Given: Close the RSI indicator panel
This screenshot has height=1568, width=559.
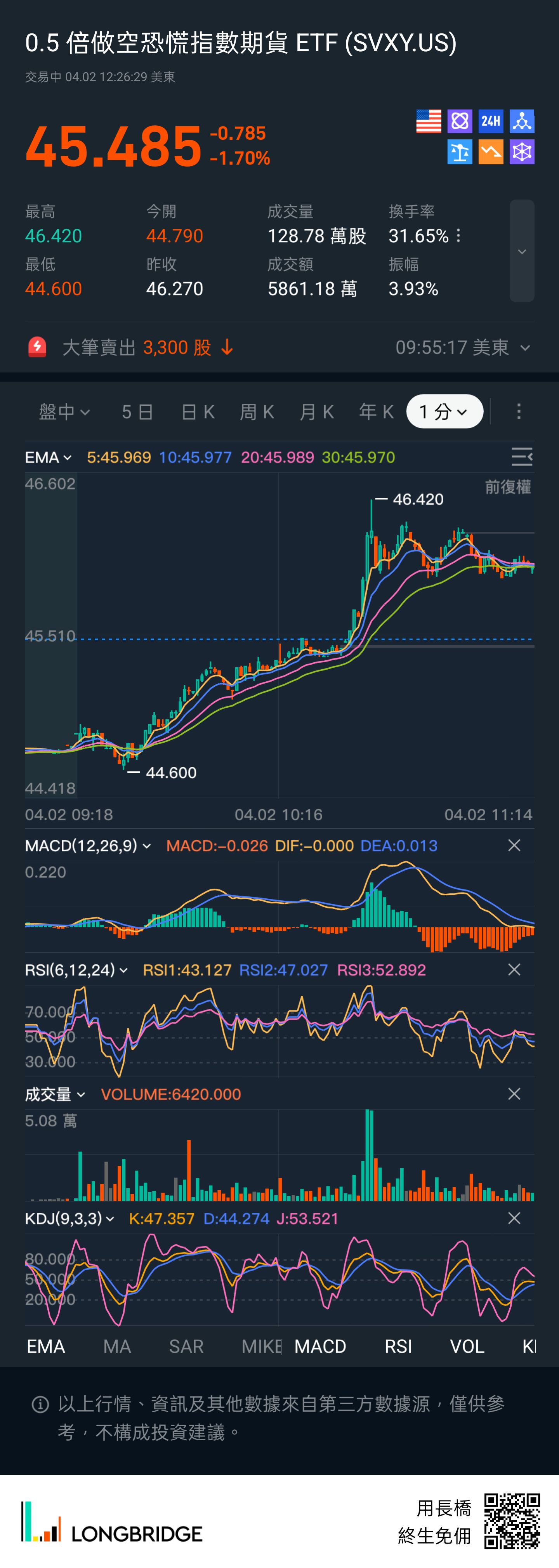Looking at the screenshot, I should 514,970.
